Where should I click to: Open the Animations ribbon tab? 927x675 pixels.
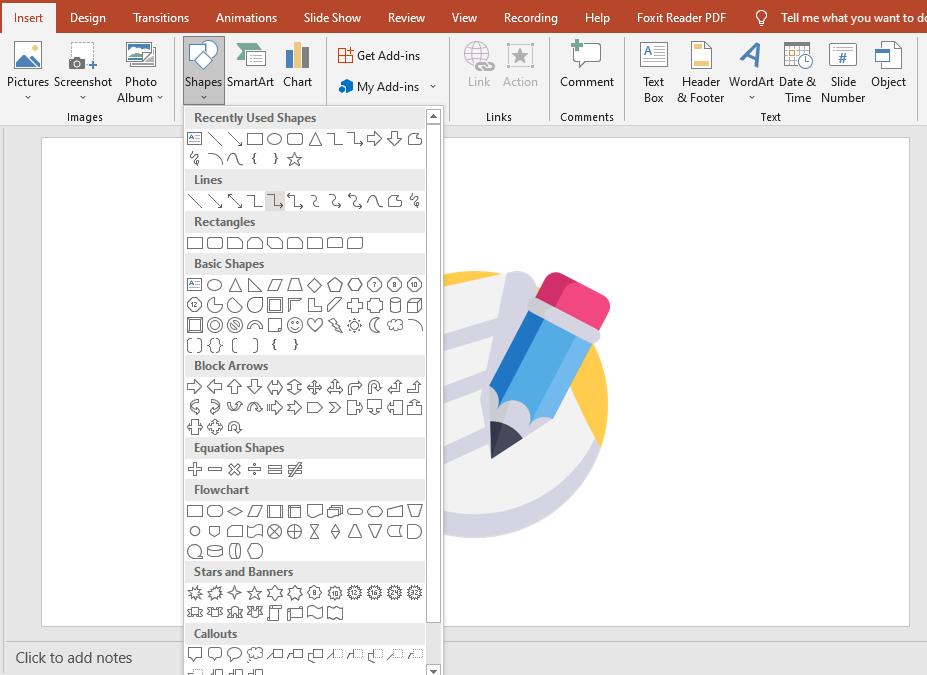coord(246,18)
